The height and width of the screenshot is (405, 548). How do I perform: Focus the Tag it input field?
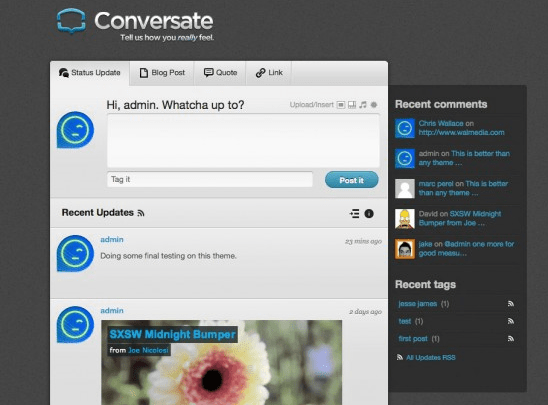(210, 179)
